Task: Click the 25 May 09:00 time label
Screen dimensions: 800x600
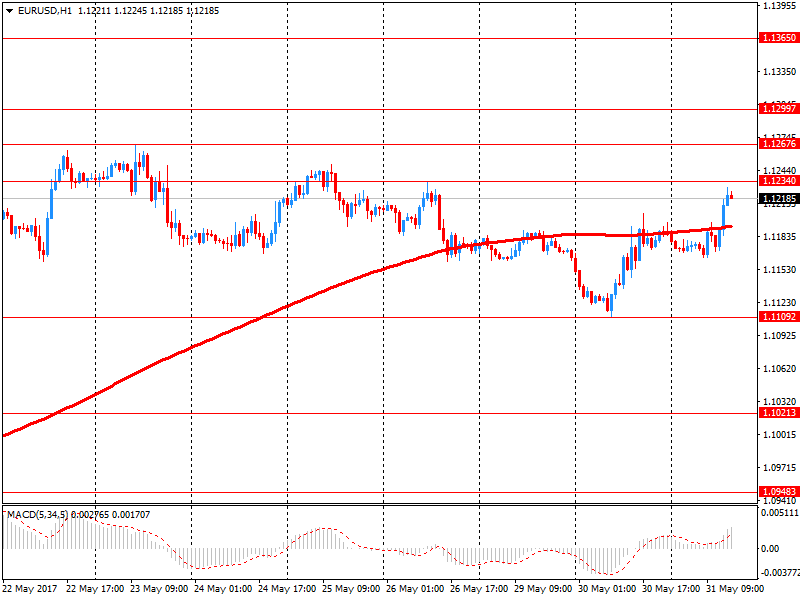Action: click(x=351, y=589)
